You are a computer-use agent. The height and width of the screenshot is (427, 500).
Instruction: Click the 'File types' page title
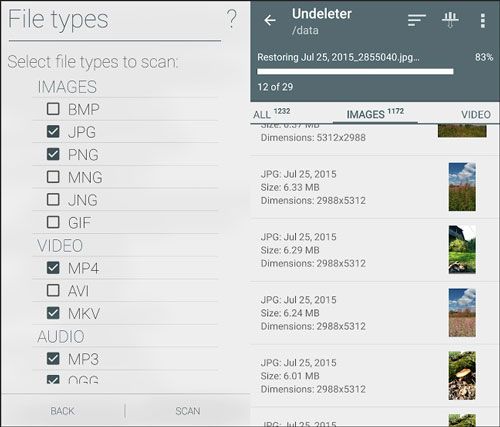click(58, 20)
